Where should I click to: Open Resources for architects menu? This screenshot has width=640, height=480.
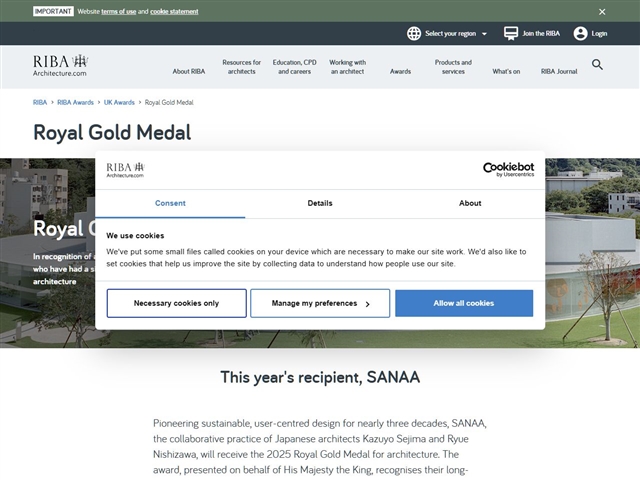(241, 67)
